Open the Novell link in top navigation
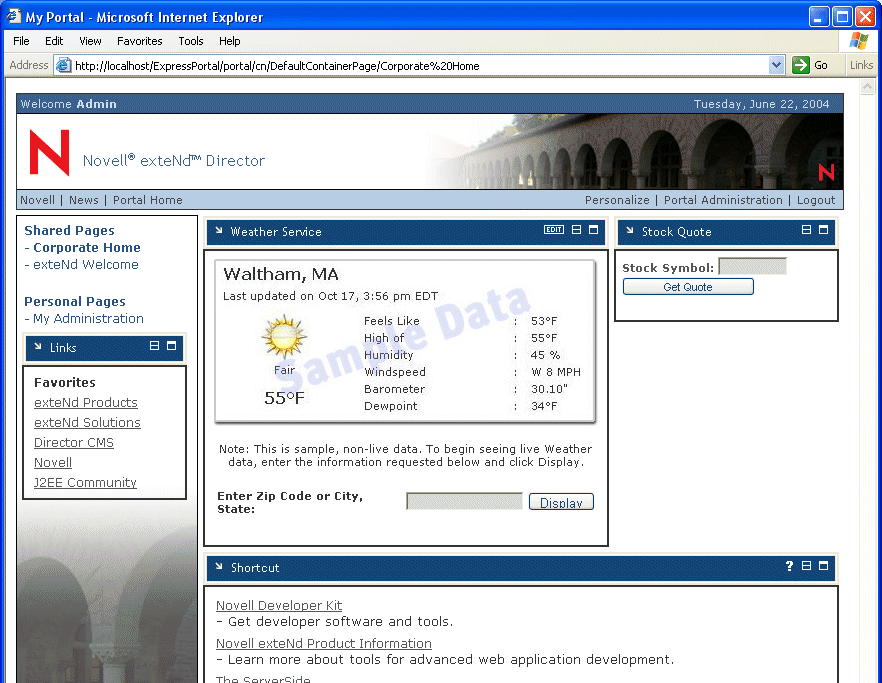882x683 pixels. point(37,200)
